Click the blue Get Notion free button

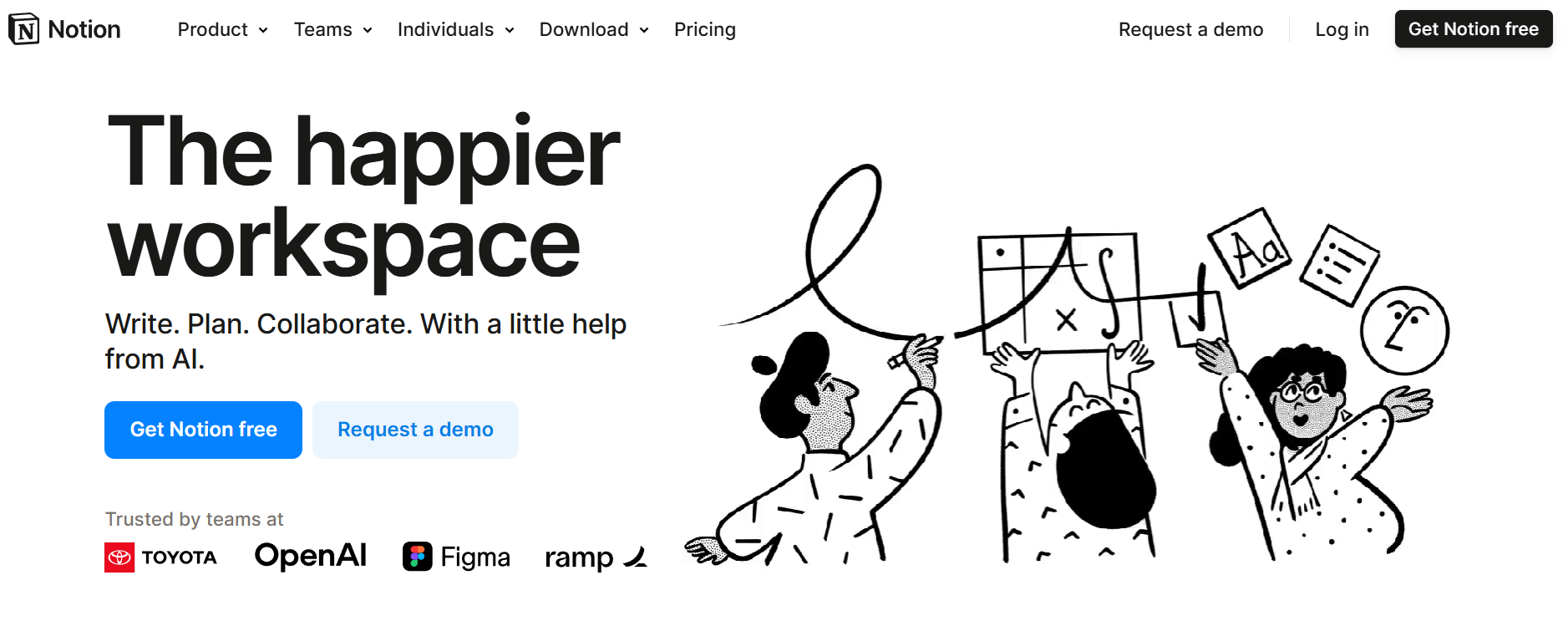tap(203, 430)
